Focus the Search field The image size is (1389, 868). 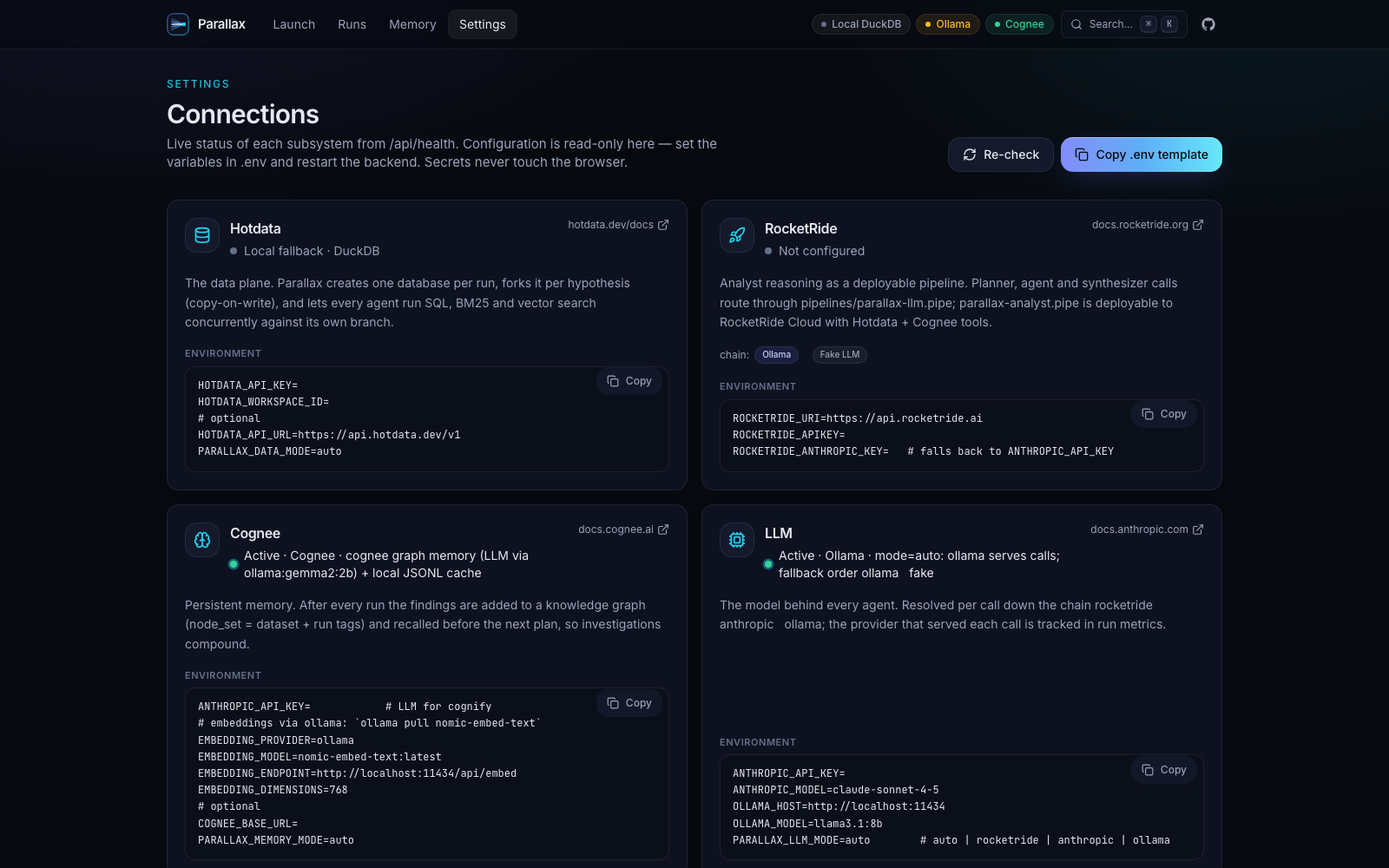(1124, 24)
